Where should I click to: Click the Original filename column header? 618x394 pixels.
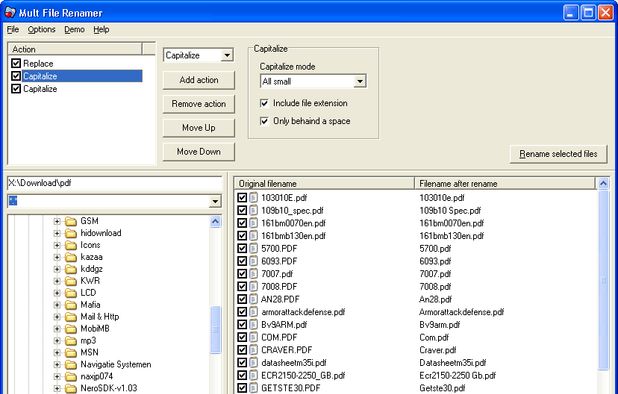(324, 183)
